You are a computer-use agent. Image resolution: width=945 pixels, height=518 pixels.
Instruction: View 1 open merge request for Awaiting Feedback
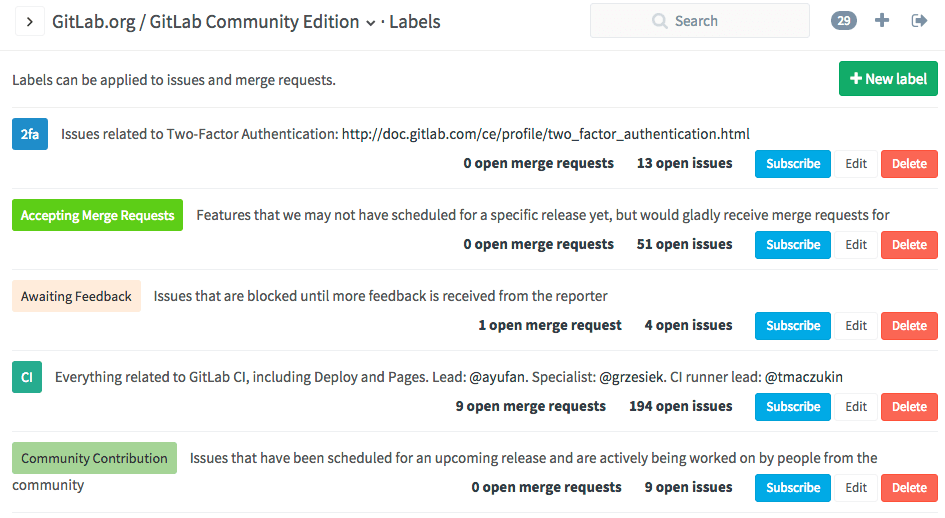tap(550, 325)
